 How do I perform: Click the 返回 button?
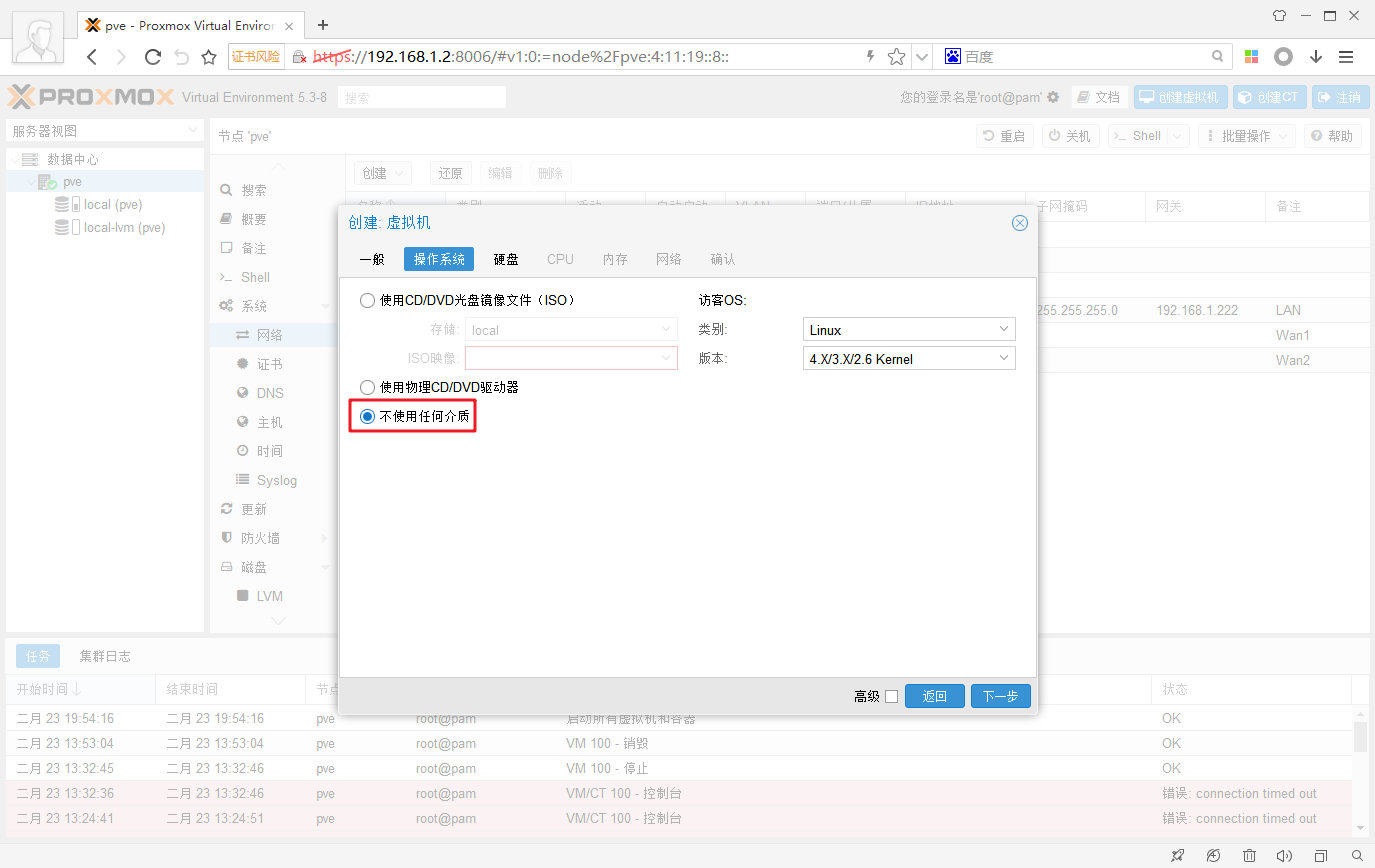(x=935, y=696)
